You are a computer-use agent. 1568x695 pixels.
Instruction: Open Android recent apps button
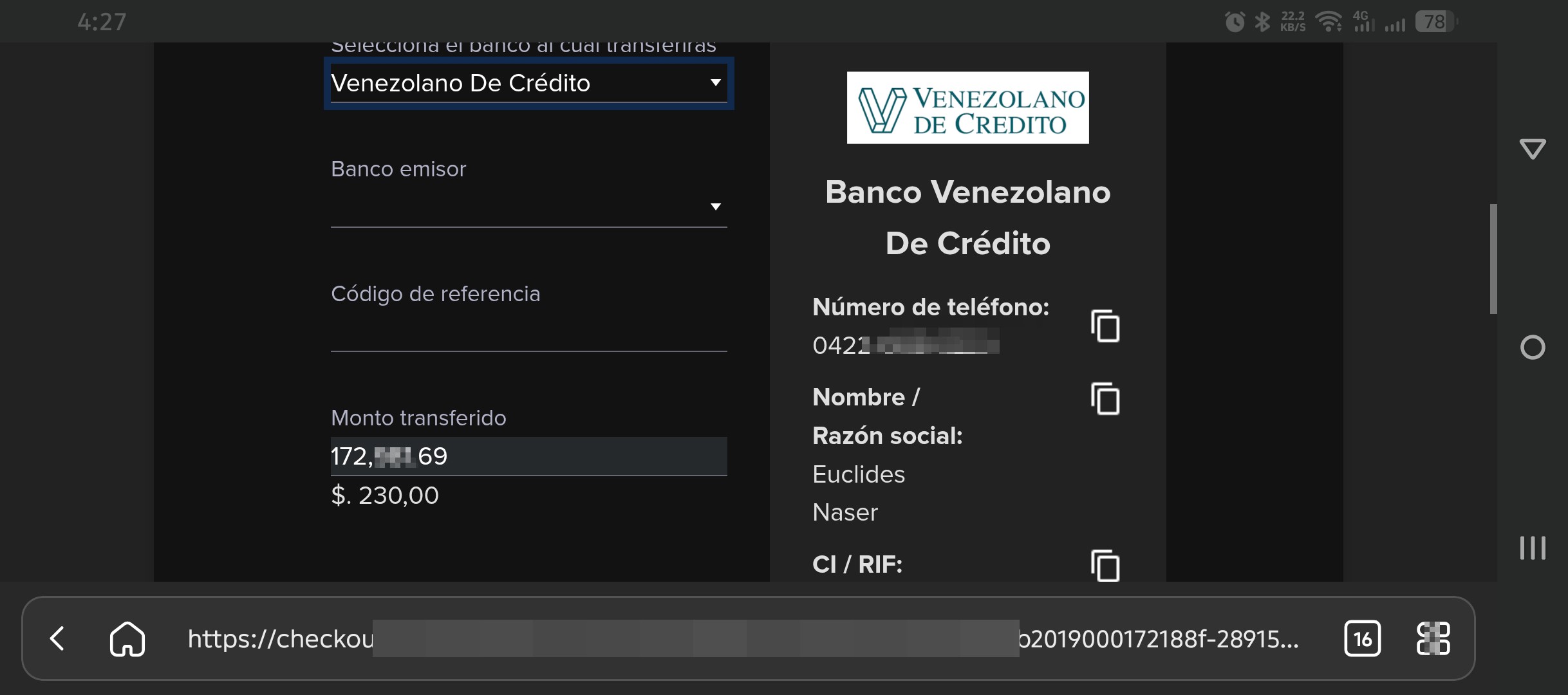(x=1533, y=548)
